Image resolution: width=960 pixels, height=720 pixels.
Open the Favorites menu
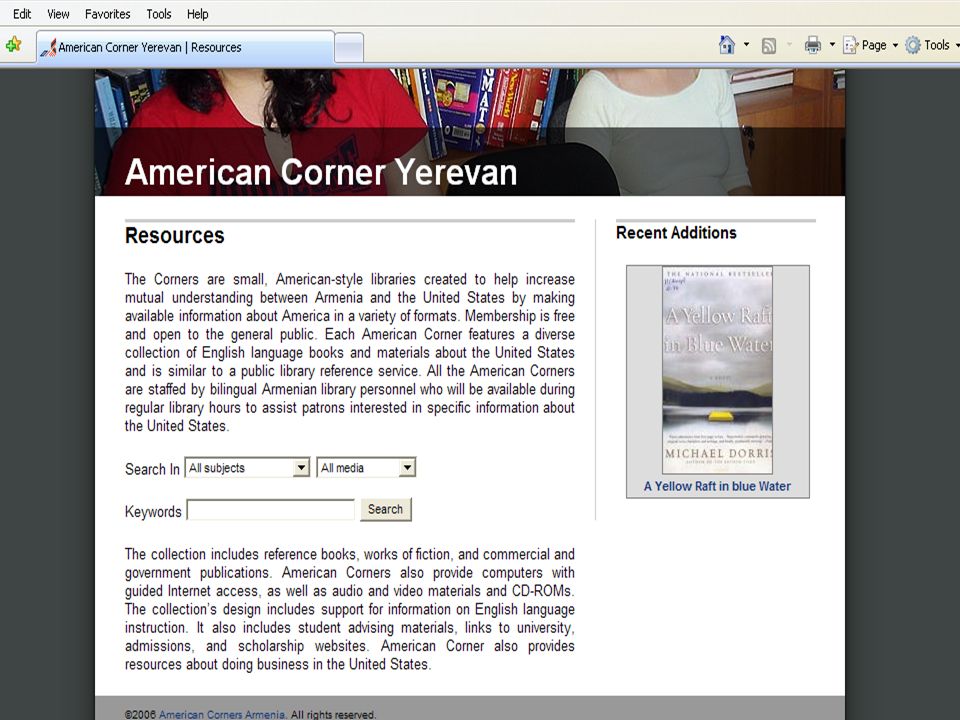108,13
